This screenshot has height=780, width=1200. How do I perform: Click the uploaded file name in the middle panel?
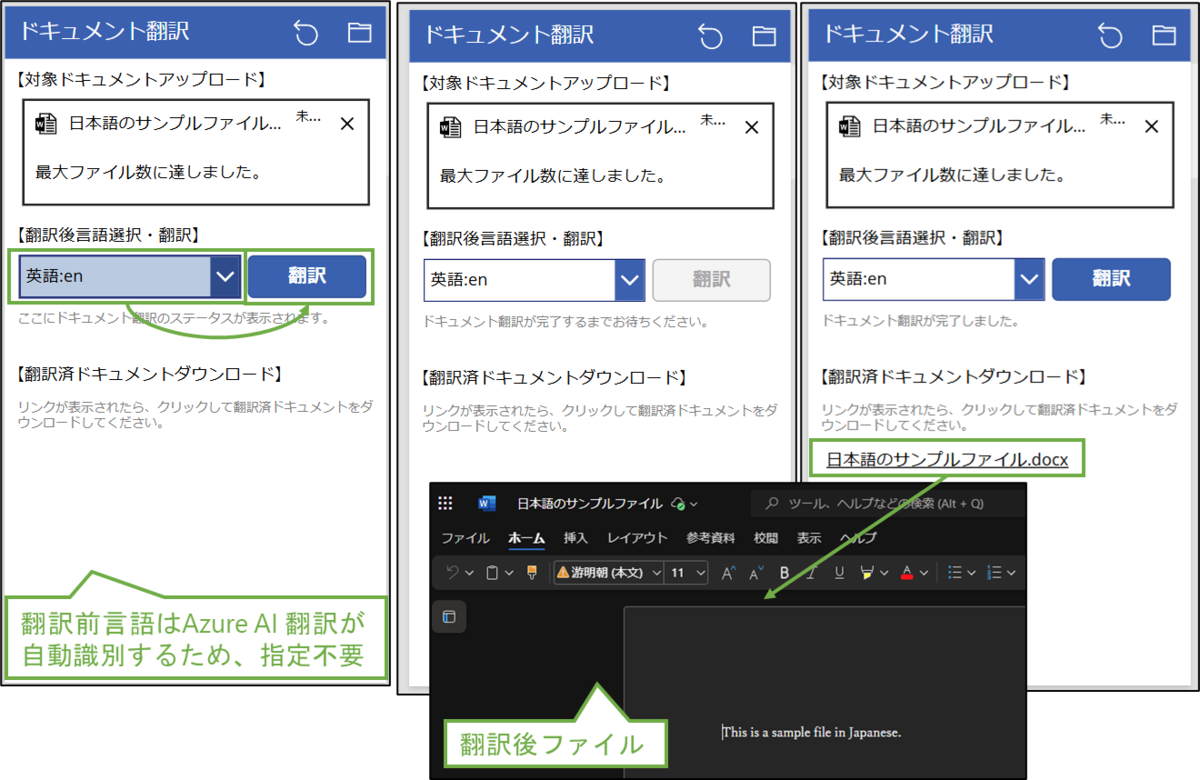pyautogui.click(x=580, y=127)
